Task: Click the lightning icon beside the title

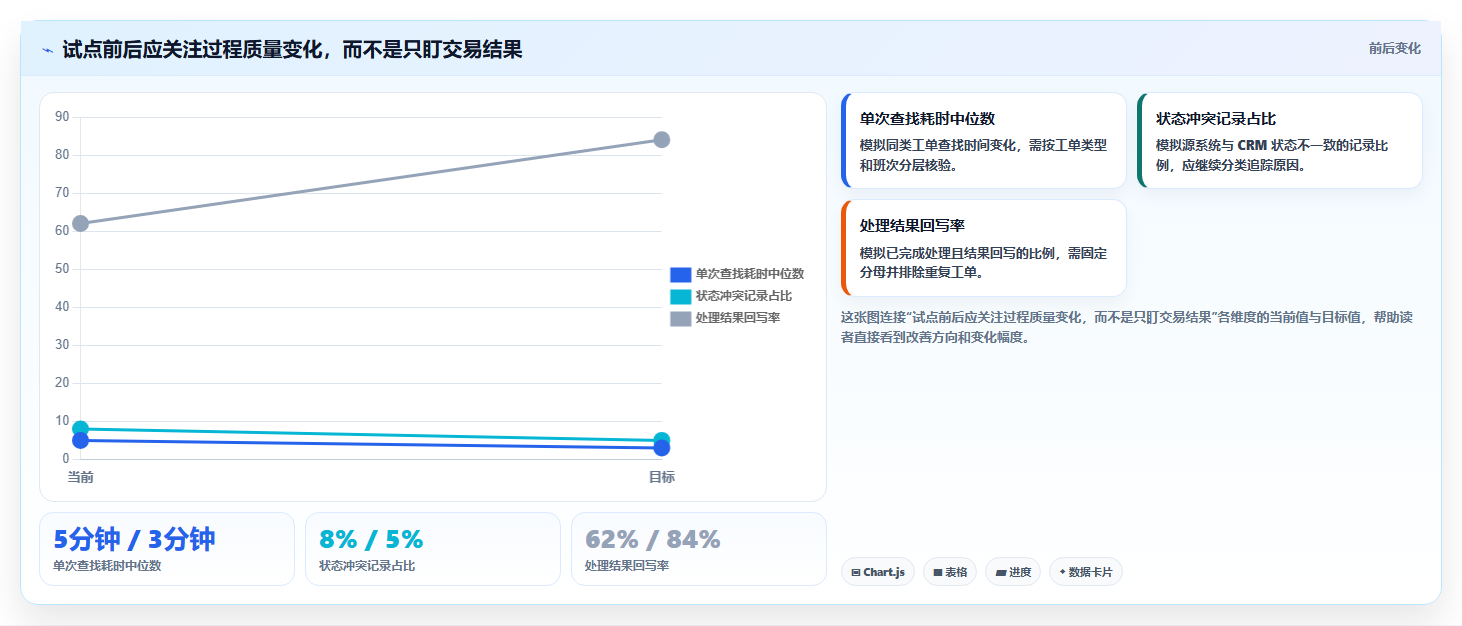Action: [x=47, y=50]
